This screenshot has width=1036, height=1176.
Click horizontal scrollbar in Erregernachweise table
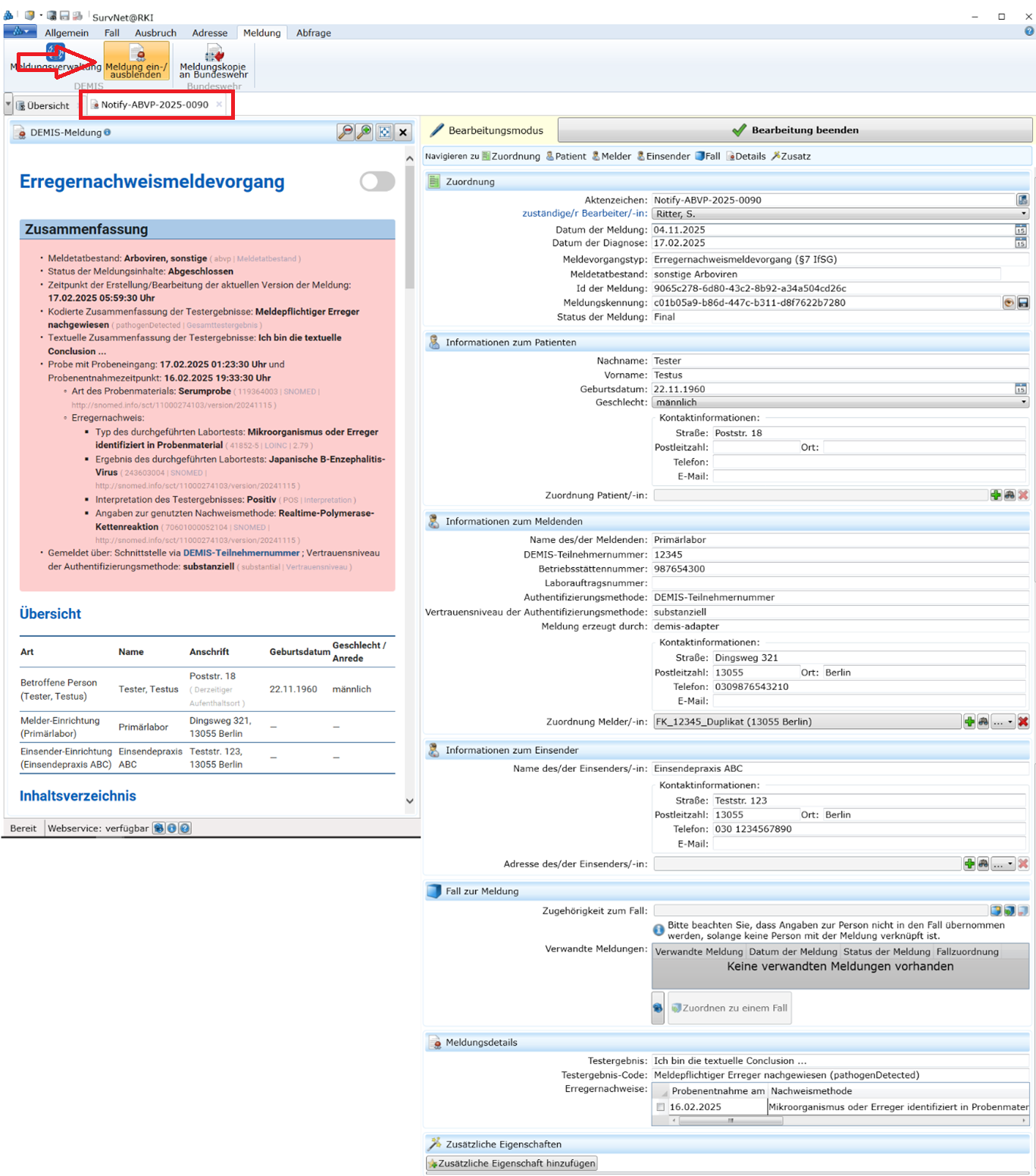pos(731,1120)
